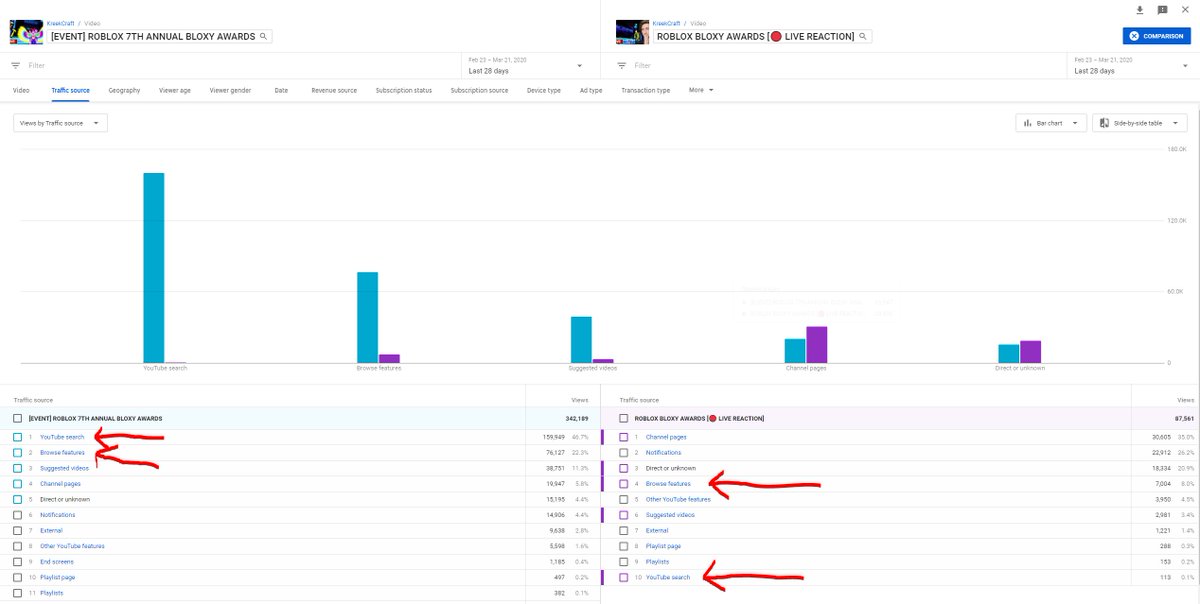Sort LIVE REACTION table by Views column header
The width and height of the screenshot is (1200, 604).
coord(1187,399)
